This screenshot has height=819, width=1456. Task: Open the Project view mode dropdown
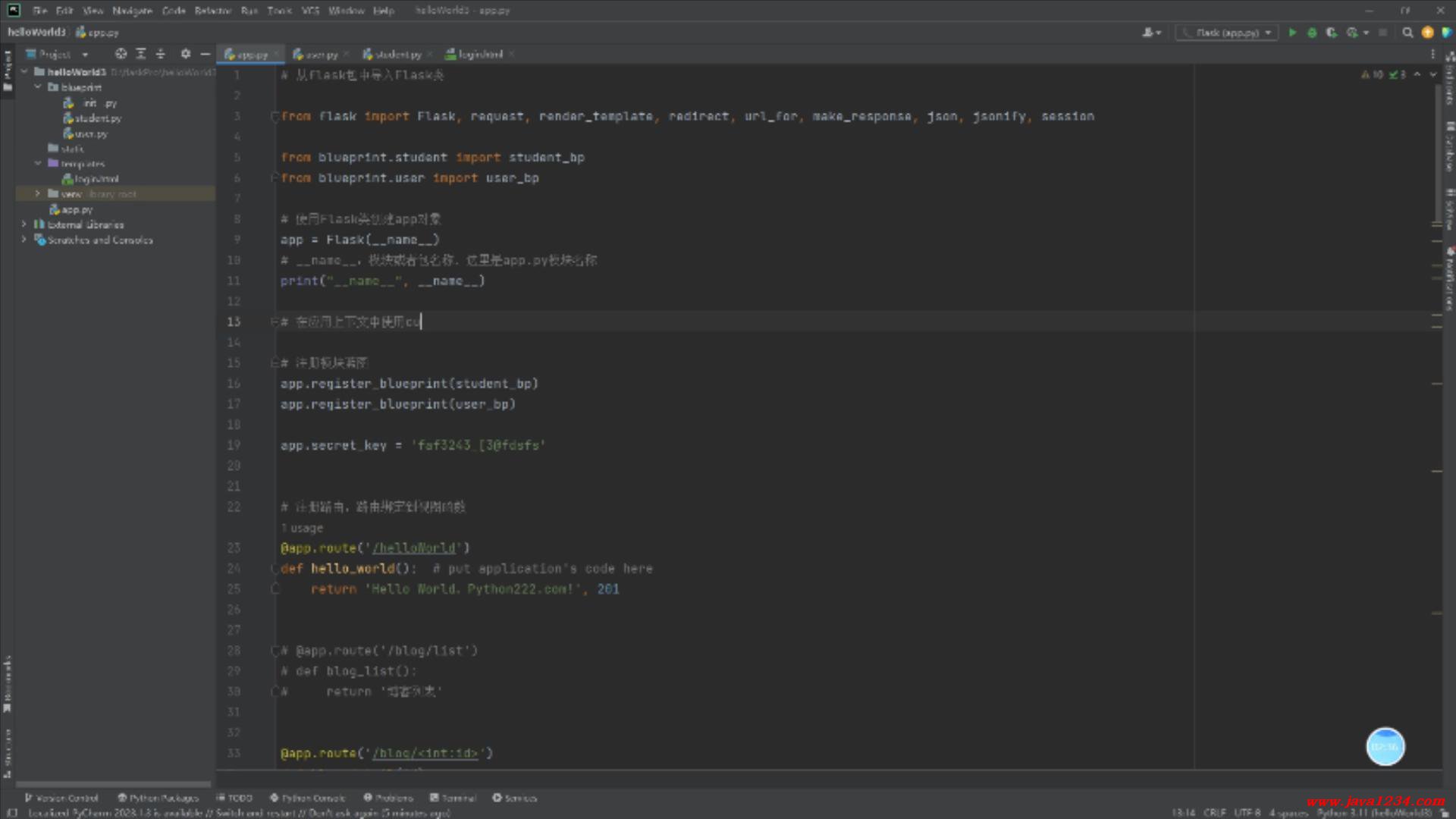tap(58, 54)
